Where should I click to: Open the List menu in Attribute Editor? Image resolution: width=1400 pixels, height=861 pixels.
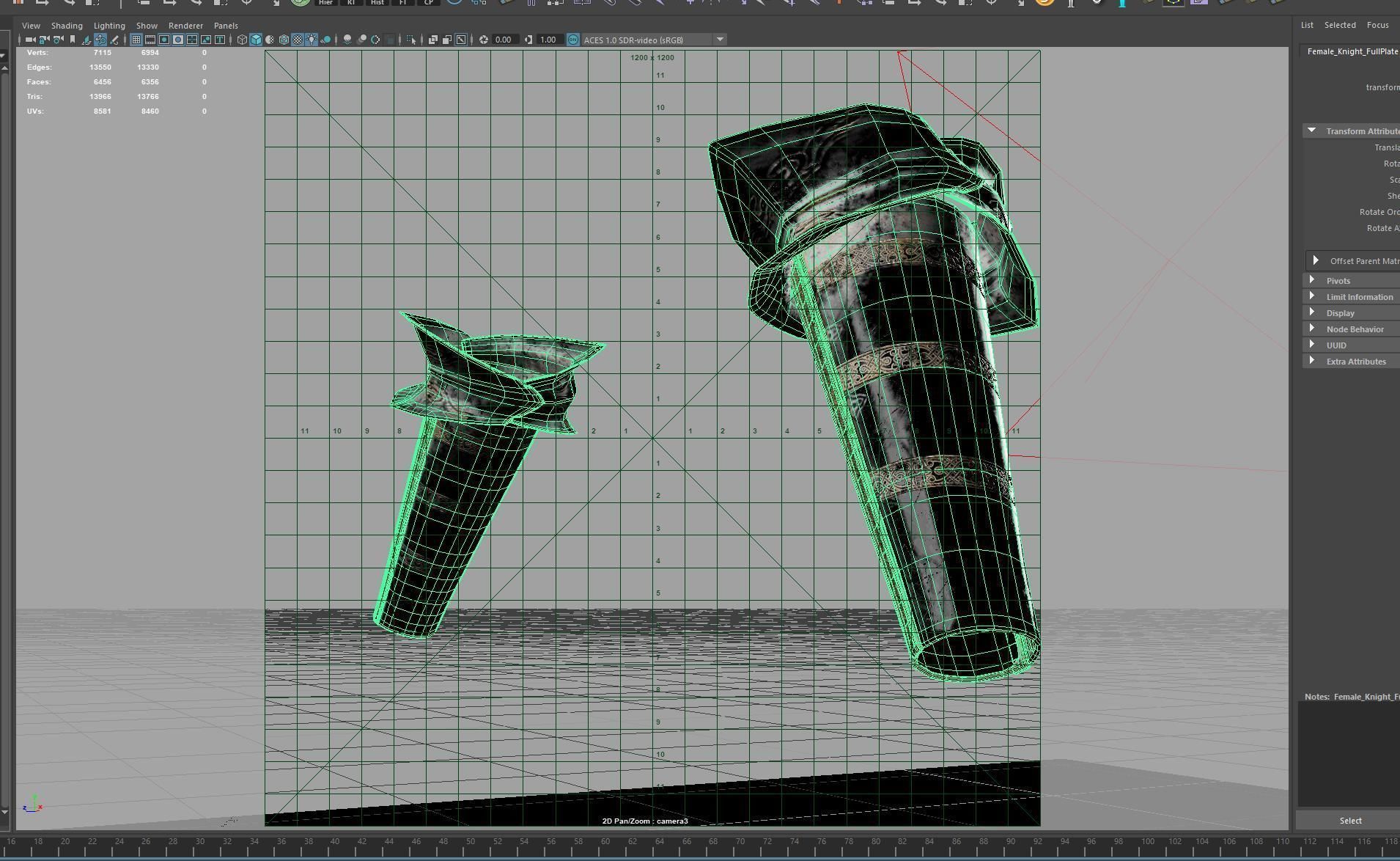(x=1307, y=25)
